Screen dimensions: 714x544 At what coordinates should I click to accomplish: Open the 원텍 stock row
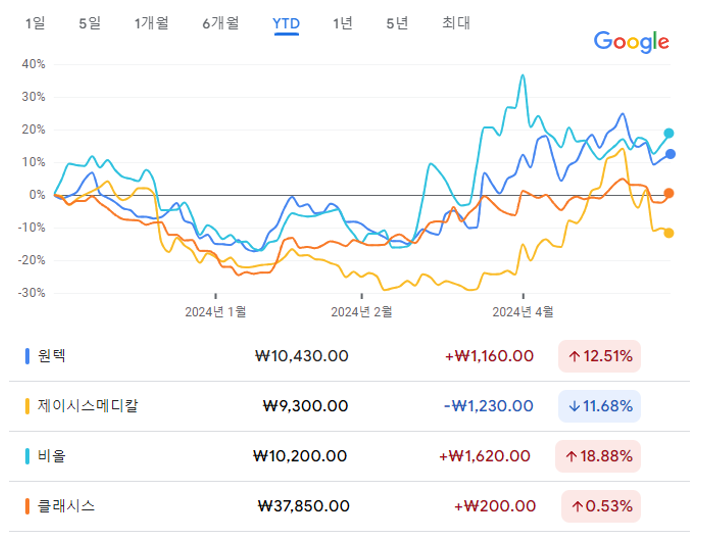click(349, 356)
